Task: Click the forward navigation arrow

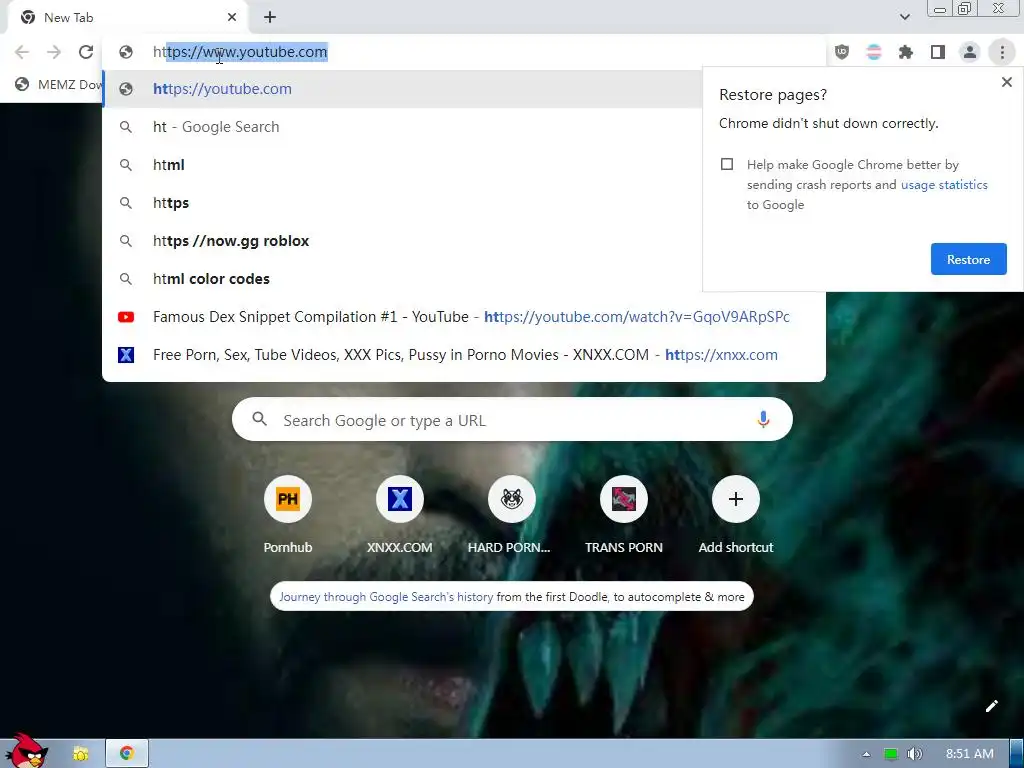Action: pos(54,52)
